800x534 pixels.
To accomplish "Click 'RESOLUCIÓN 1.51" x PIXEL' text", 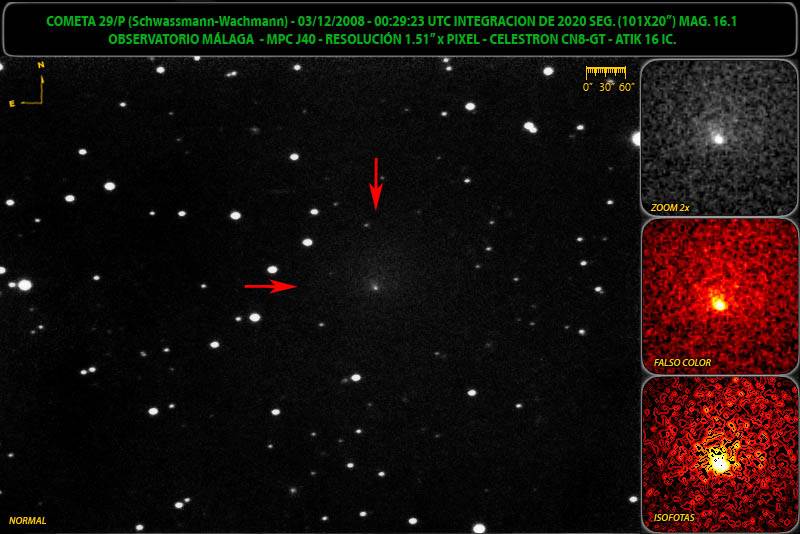I will coord(403,39).
